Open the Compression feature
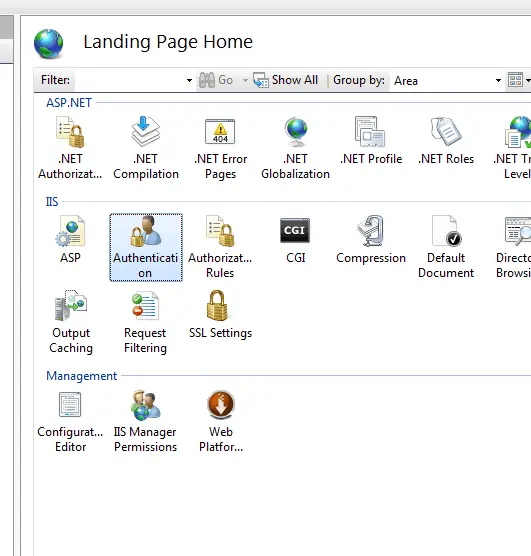Viewport: 531px width, 556px height. (x=371, y=240)
